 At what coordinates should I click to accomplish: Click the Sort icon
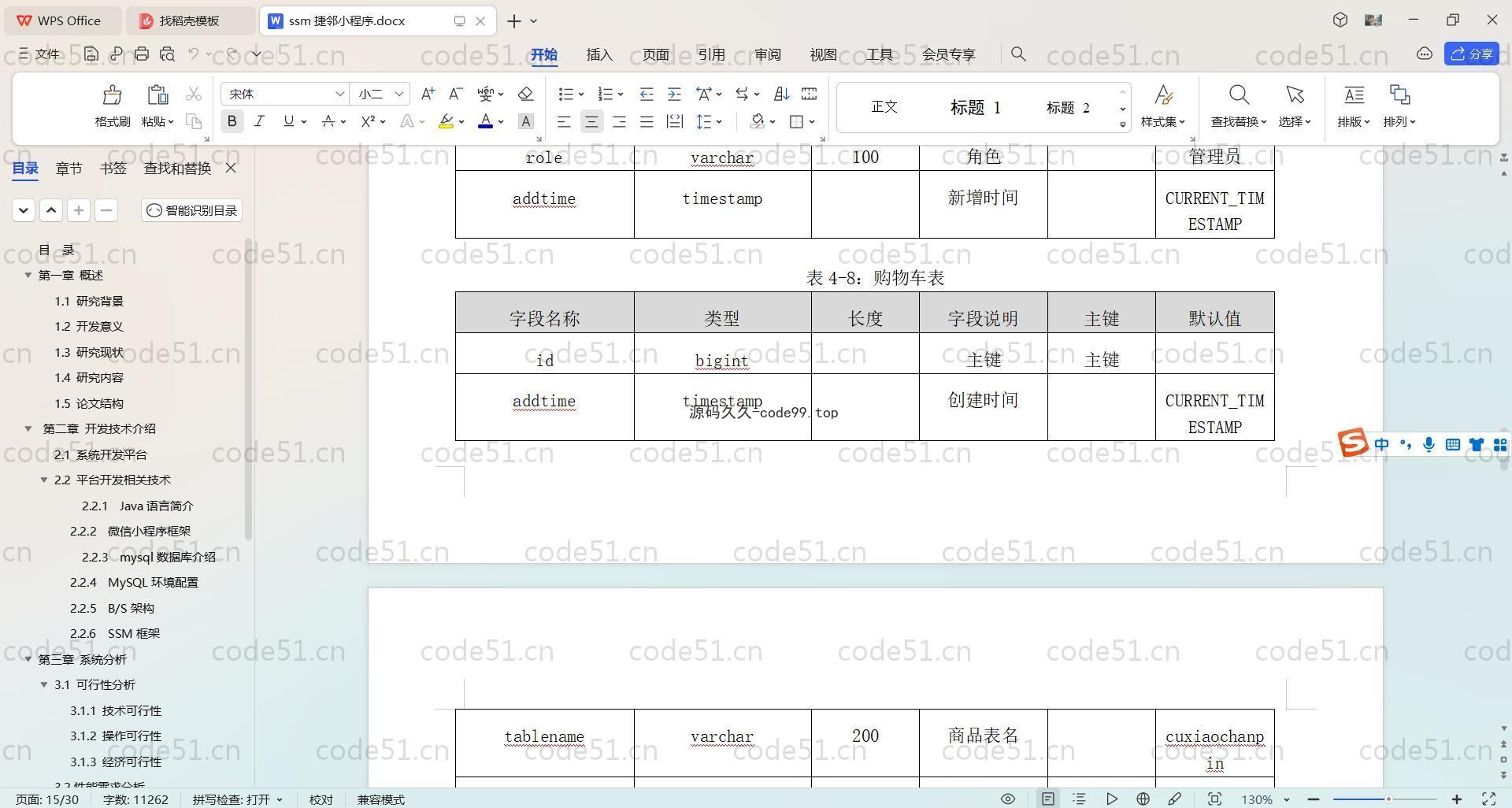[x=781, y=94]
